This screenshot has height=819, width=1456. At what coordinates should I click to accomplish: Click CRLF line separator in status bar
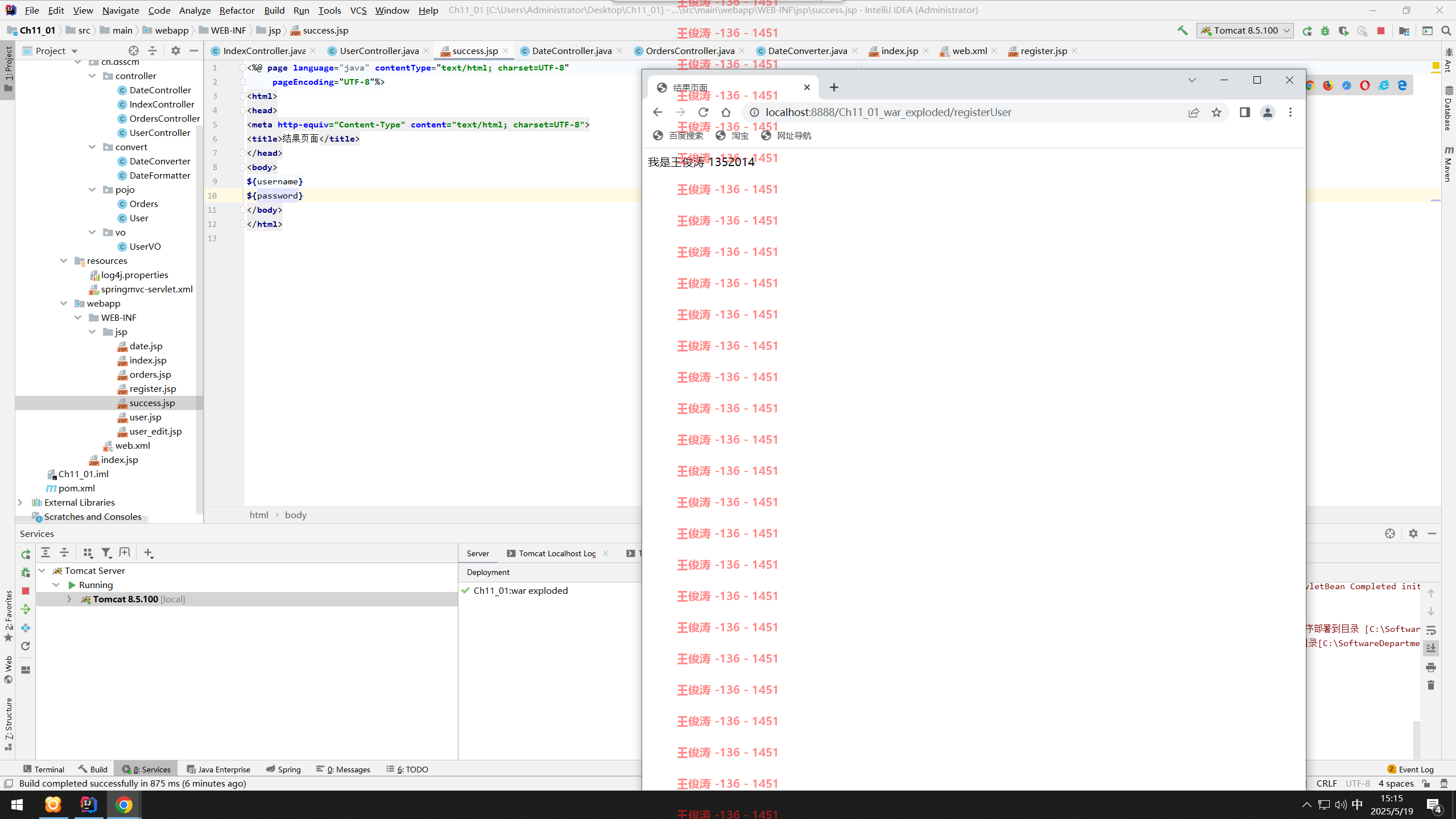click(1326, 783)
